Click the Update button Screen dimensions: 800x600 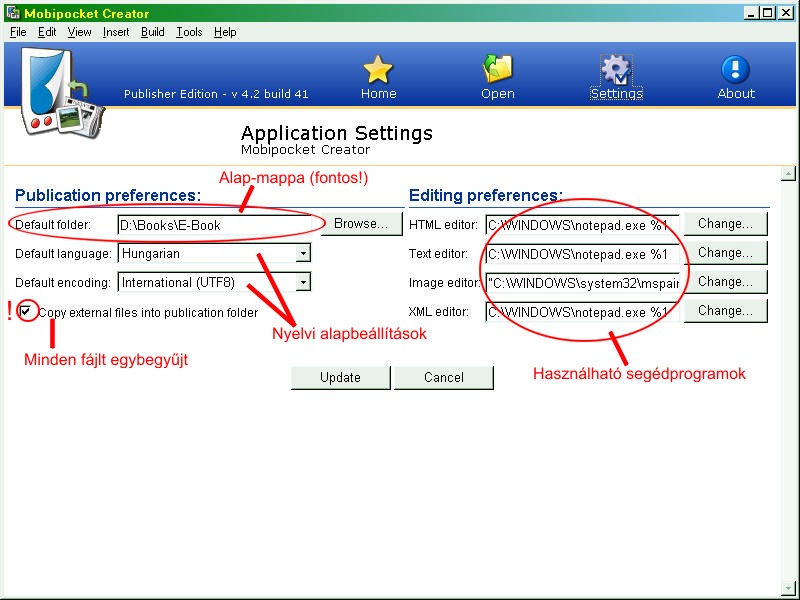pos(340,378)
